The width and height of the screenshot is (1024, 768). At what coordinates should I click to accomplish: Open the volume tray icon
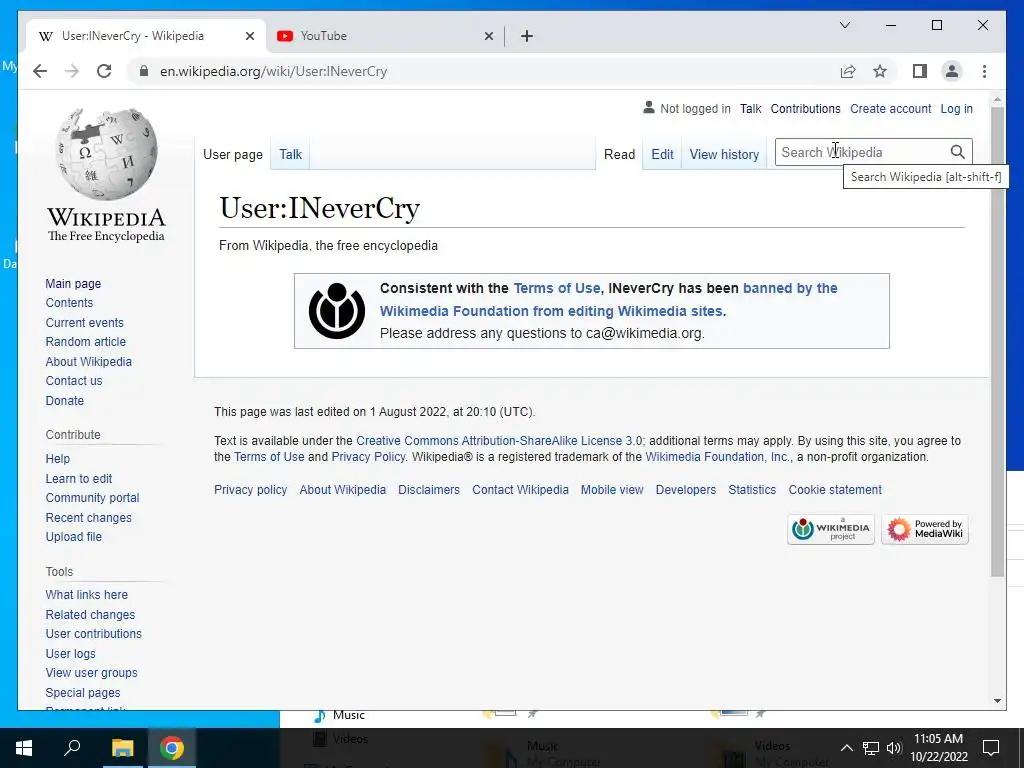point(894,748)
